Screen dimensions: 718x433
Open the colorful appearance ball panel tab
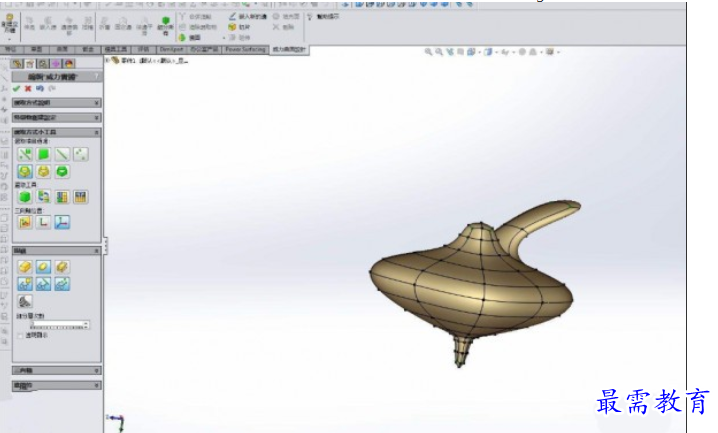tap(69, 64)
